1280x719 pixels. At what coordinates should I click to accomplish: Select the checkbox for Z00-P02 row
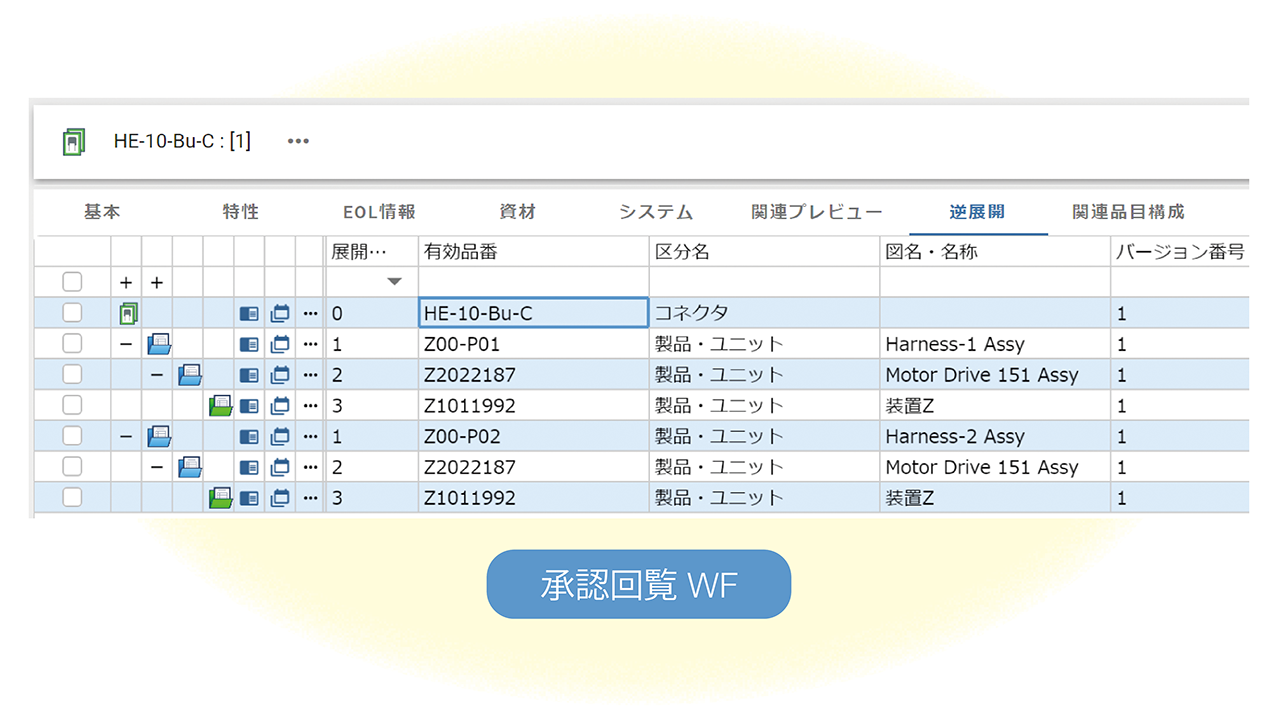click(x=72, y=437)
